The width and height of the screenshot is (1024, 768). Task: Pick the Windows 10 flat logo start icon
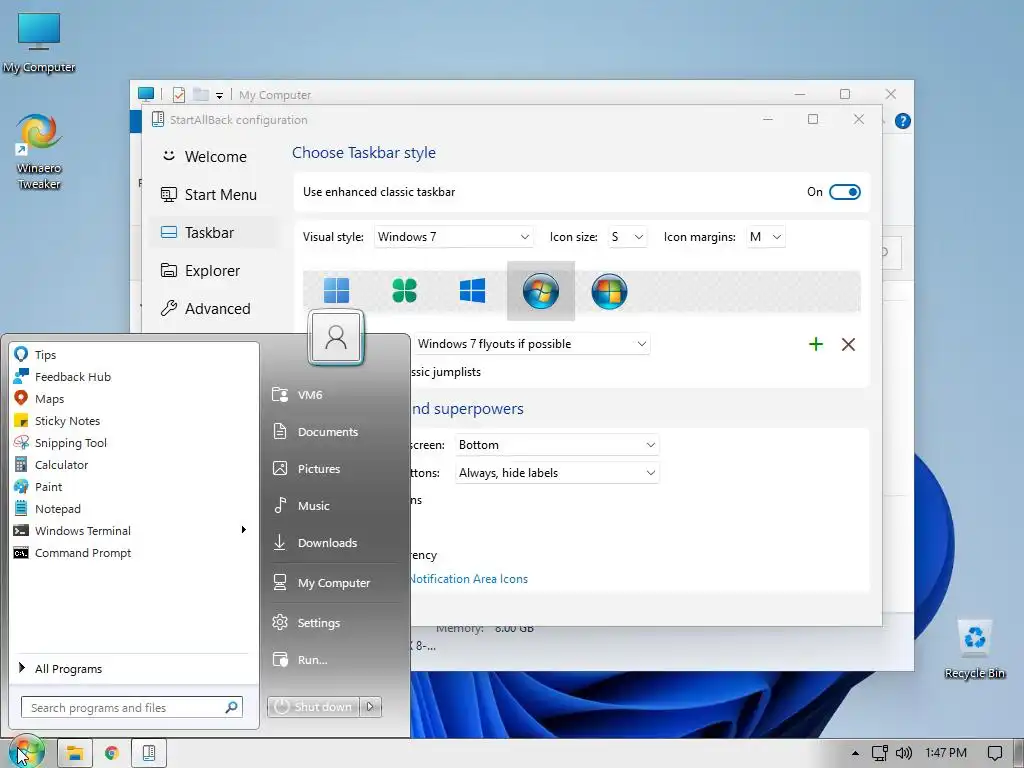(472, 291)
